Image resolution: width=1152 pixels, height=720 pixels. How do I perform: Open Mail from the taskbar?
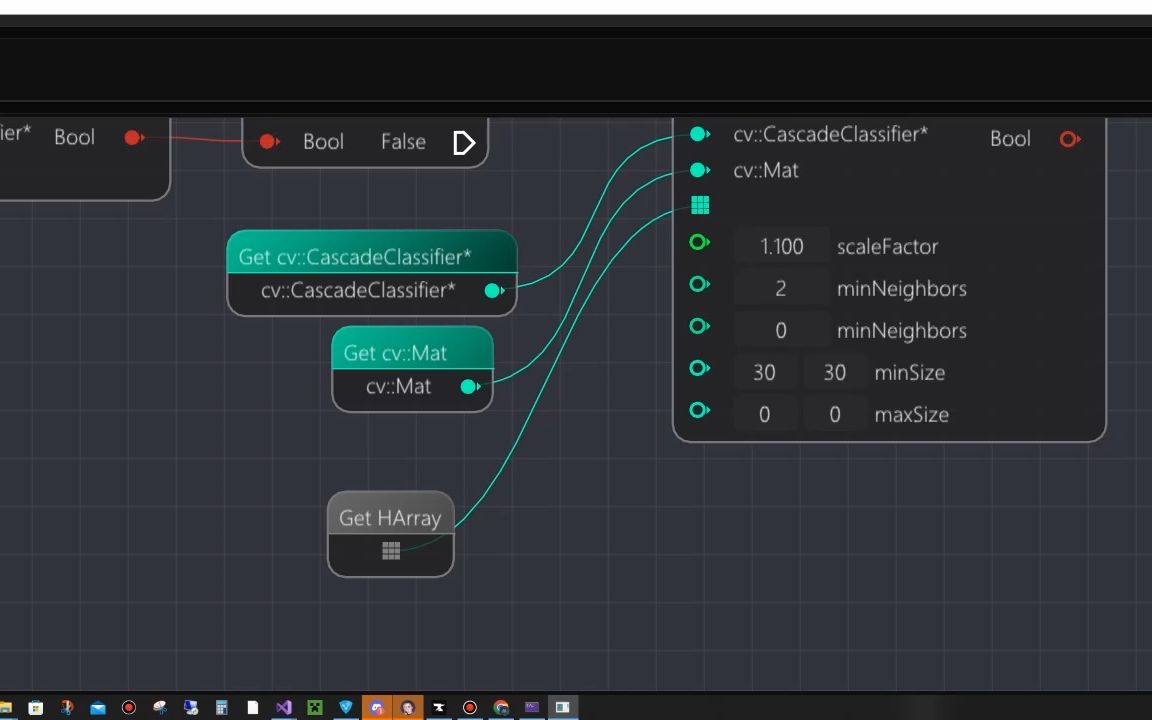click(x=98, y=708)
